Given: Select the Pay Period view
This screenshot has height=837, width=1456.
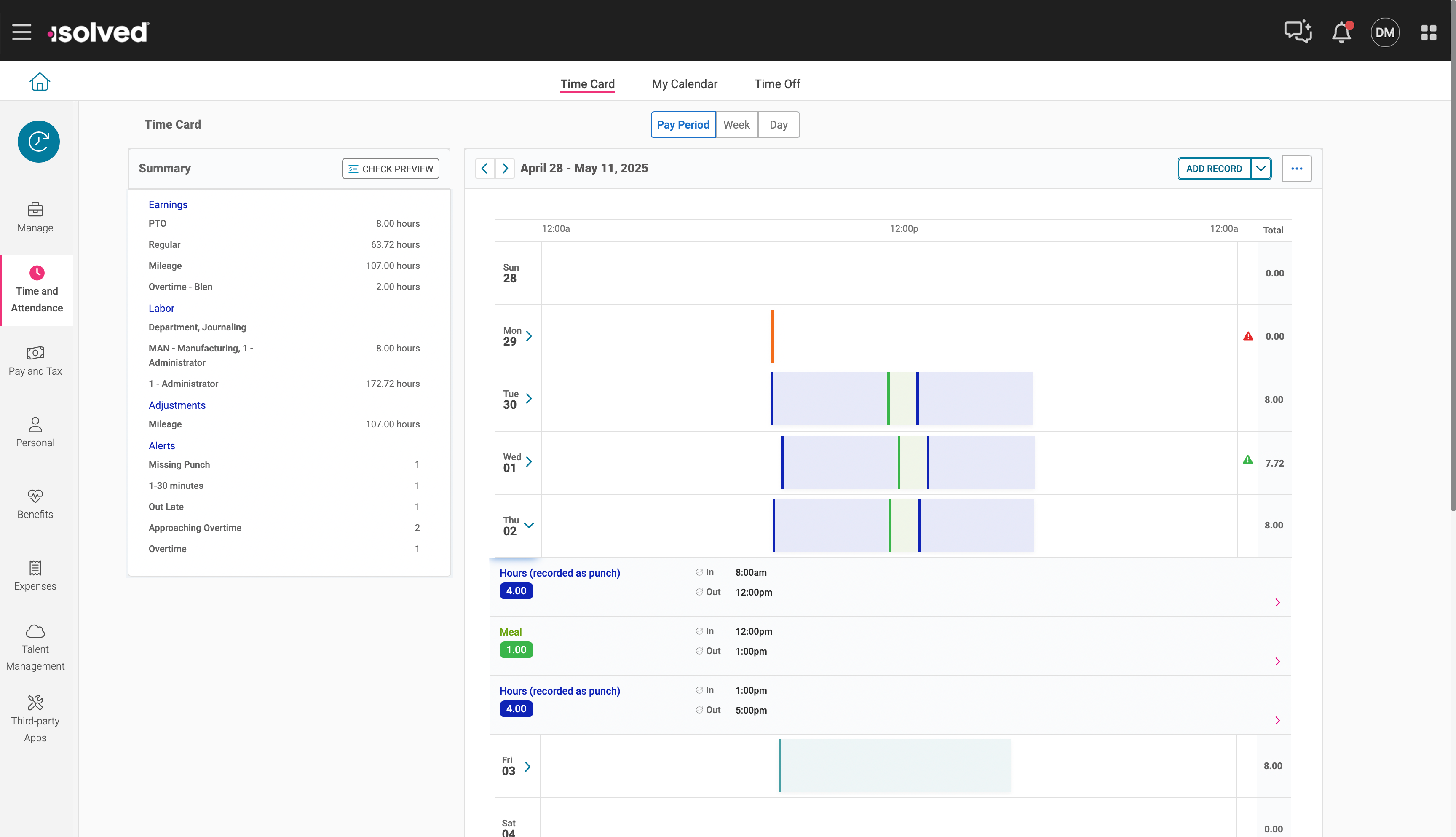Looking at the screenshot, I should coord(682,125).
